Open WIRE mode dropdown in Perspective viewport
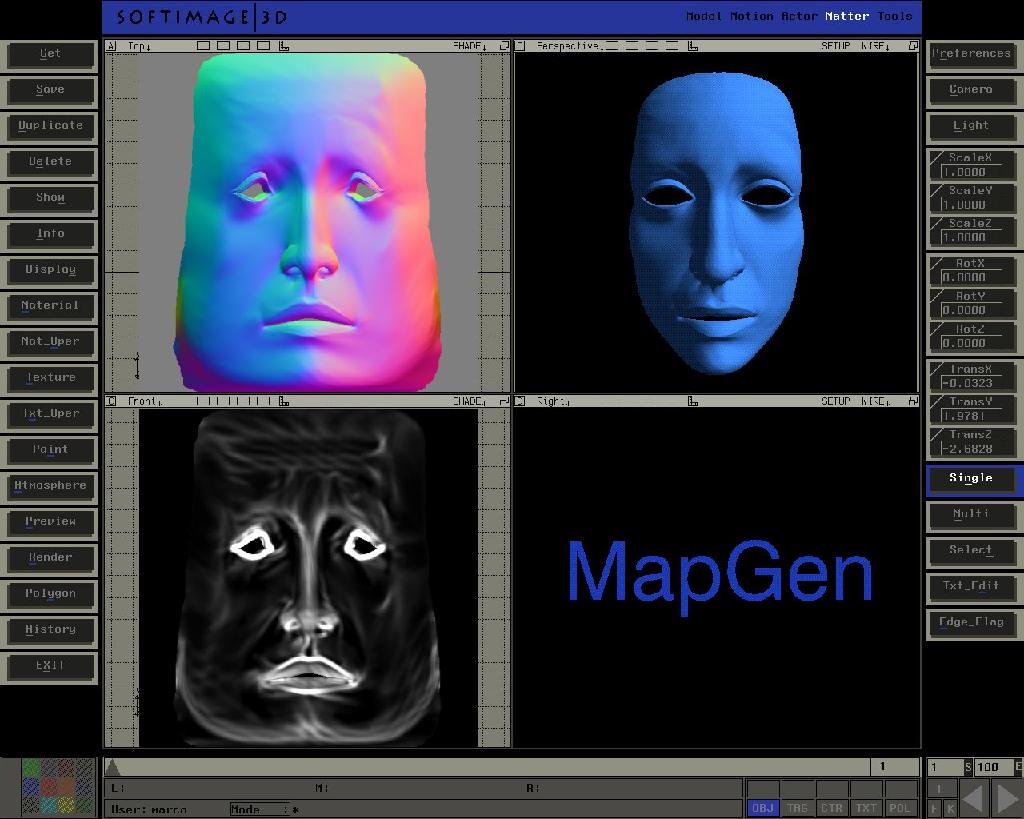 875,46
